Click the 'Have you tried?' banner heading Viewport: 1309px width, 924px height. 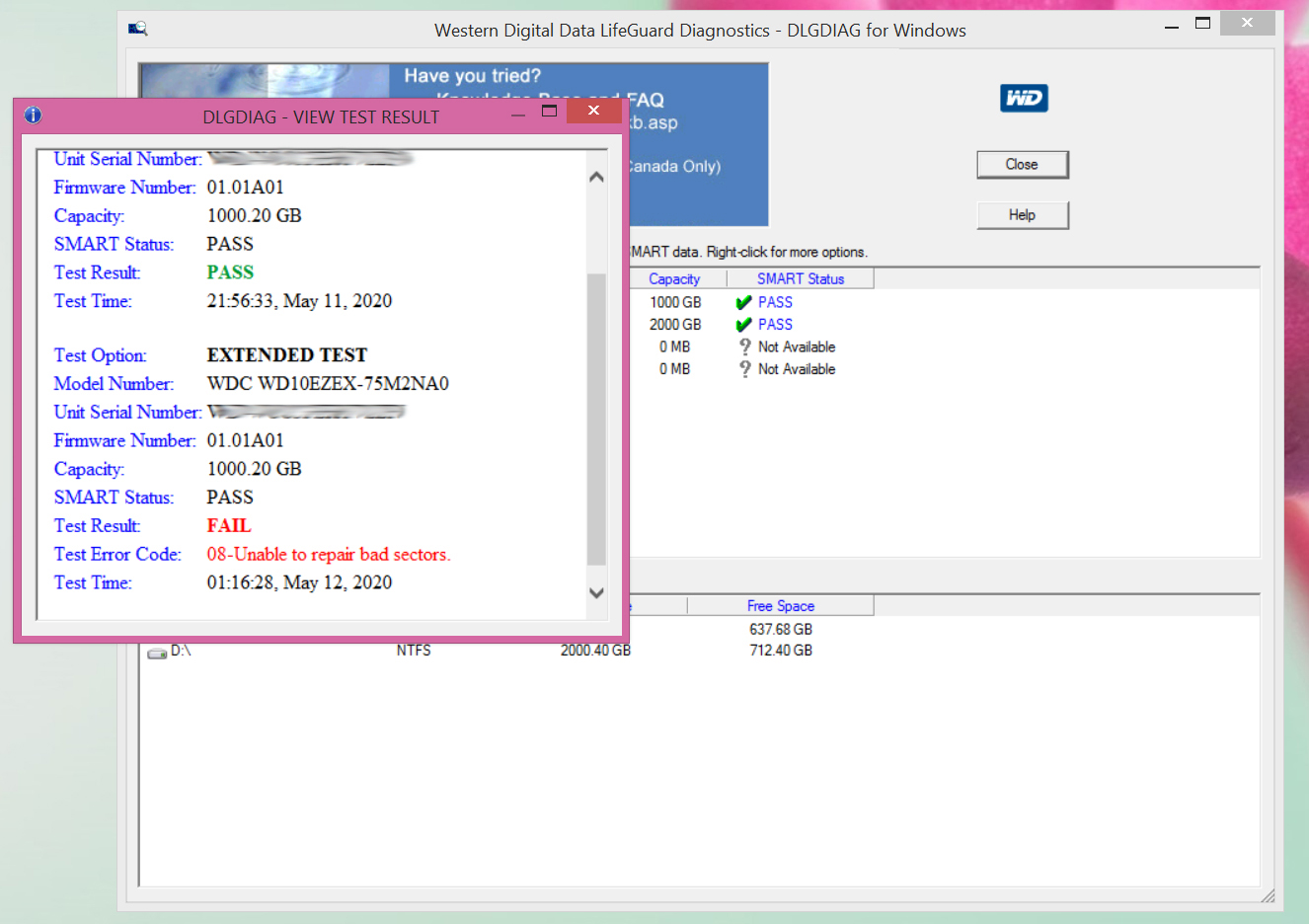pos(473,76)
